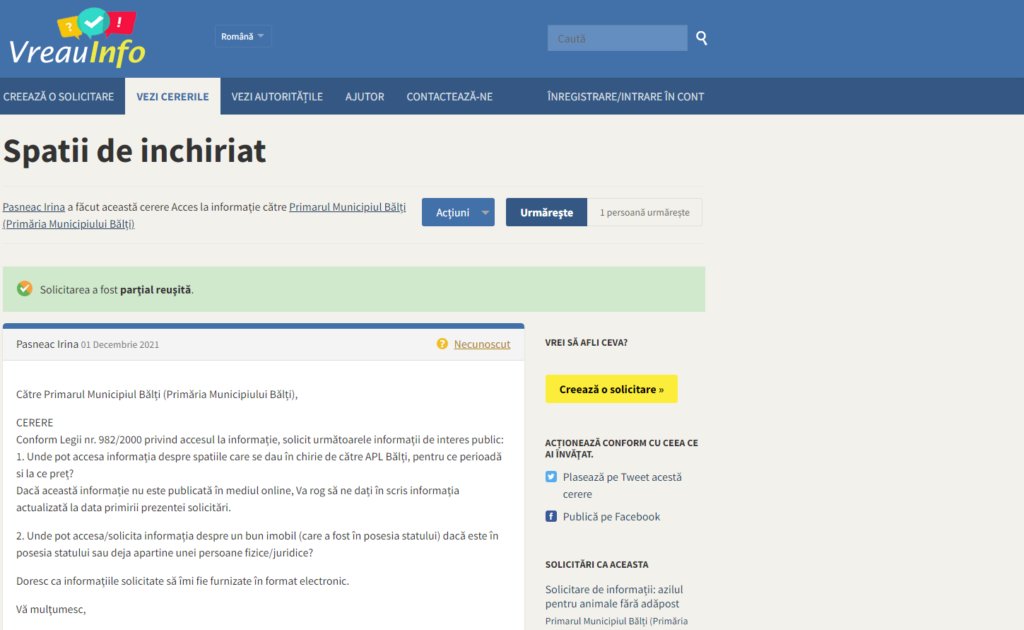This screenshot has height=630, width=1024.
Task: Go to VEZI AUTORITĂȚILE
Action: pos(277,97)
